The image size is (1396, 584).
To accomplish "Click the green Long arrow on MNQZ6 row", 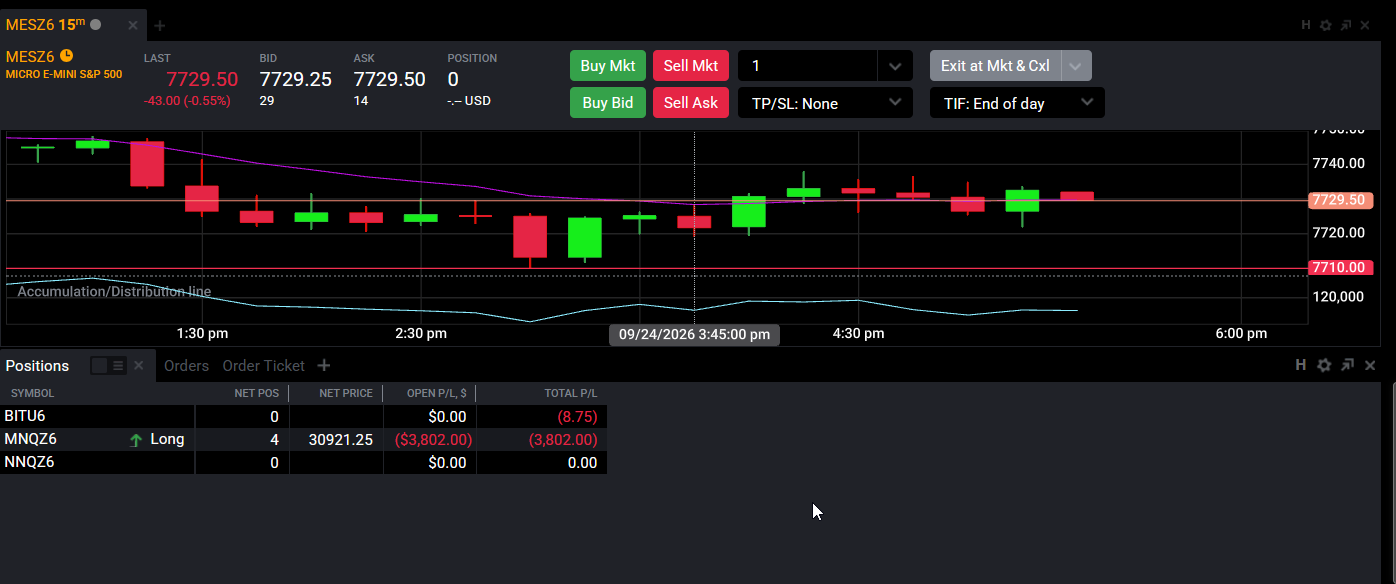I will click(x=136, y=439).
